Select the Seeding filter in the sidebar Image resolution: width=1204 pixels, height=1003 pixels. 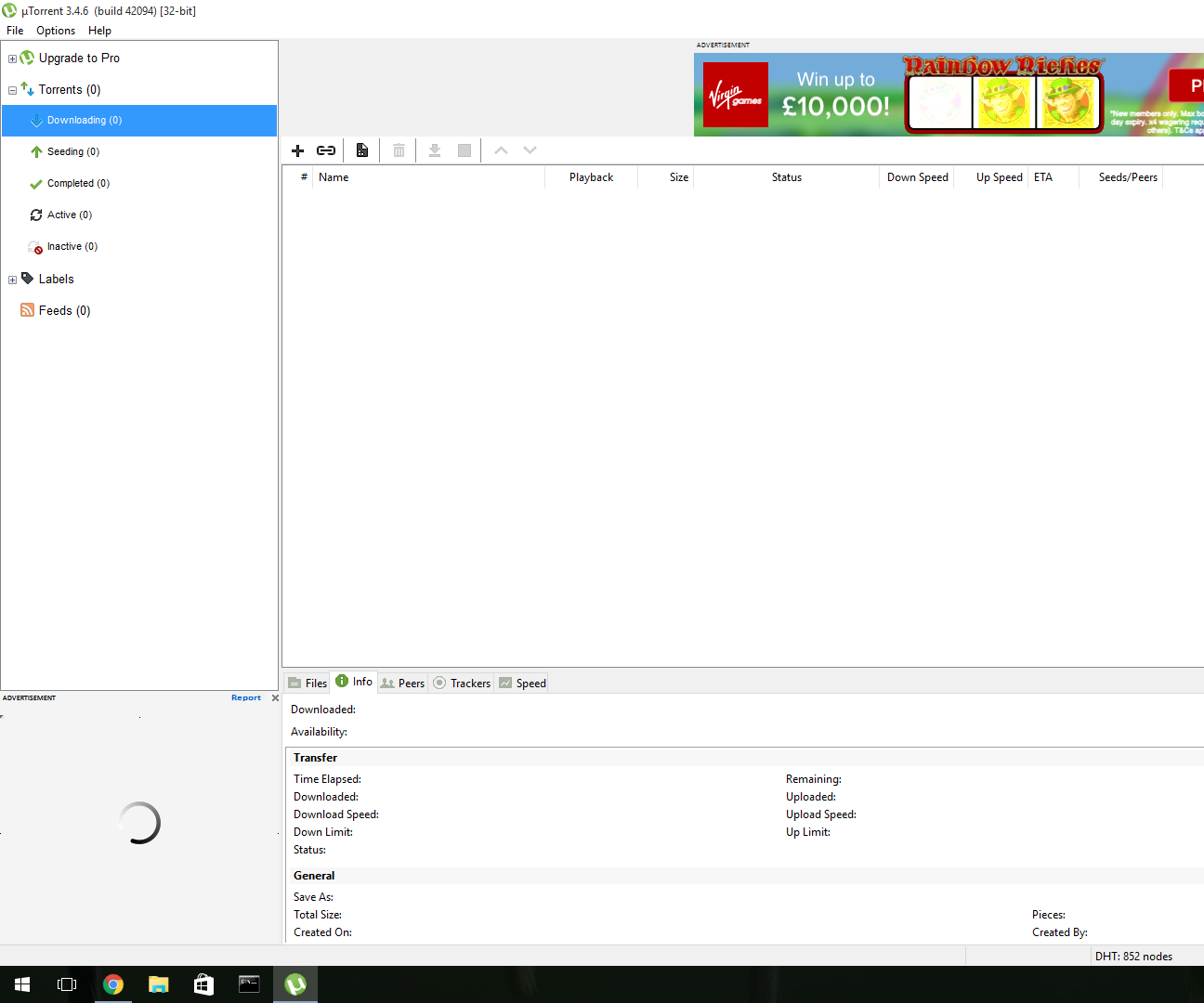pos(71,151)
